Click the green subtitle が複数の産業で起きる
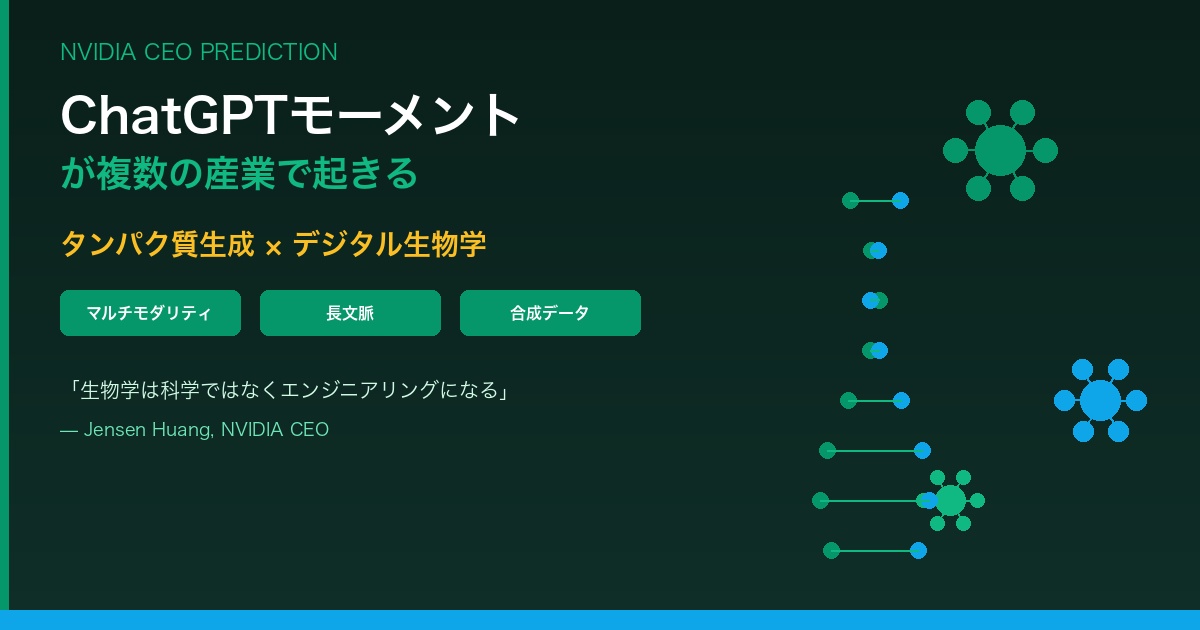The height and width of the screenshot is (630, 1200). (239, 173)
